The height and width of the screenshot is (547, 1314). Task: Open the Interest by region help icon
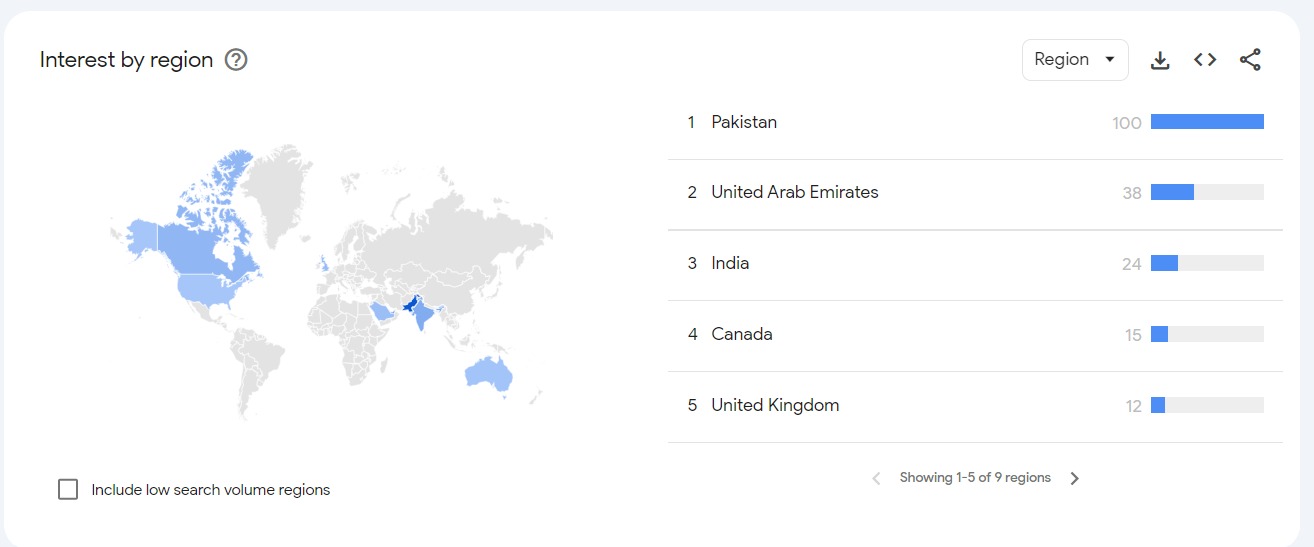click(x=236, y=60)
